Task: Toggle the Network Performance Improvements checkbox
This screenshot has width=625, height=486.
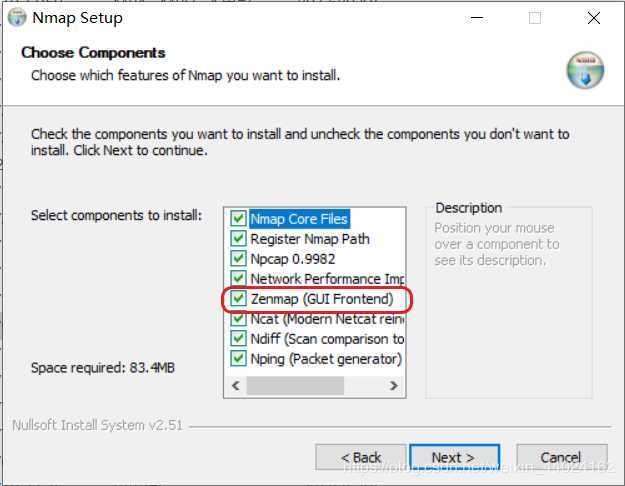Action: tap(238, 278)
